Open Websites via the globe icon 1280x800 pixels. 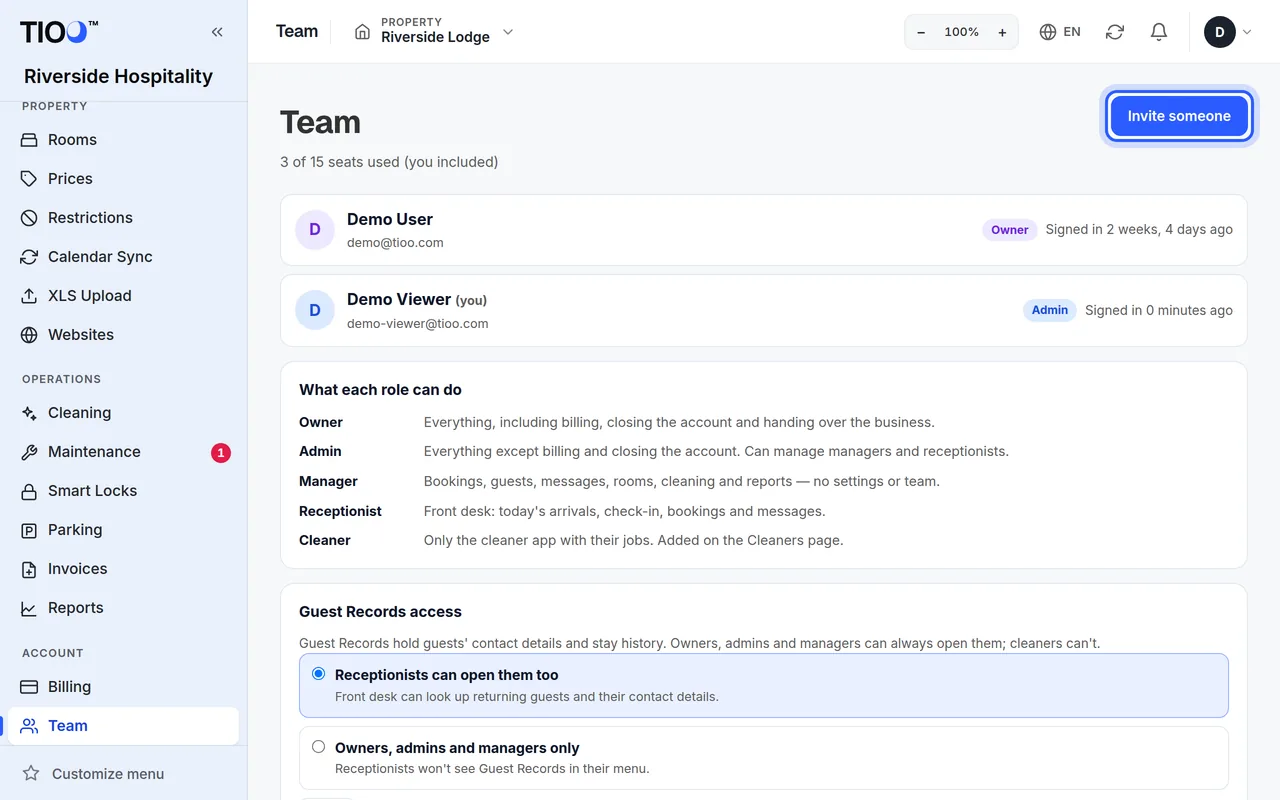(29, 335)
